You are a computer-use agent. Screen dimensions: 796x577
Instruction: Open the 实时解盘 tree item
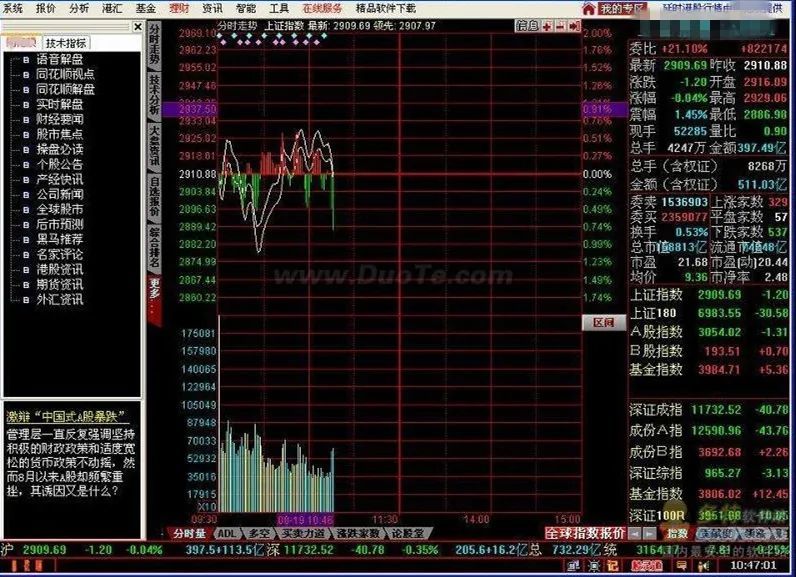click(59, 104)
